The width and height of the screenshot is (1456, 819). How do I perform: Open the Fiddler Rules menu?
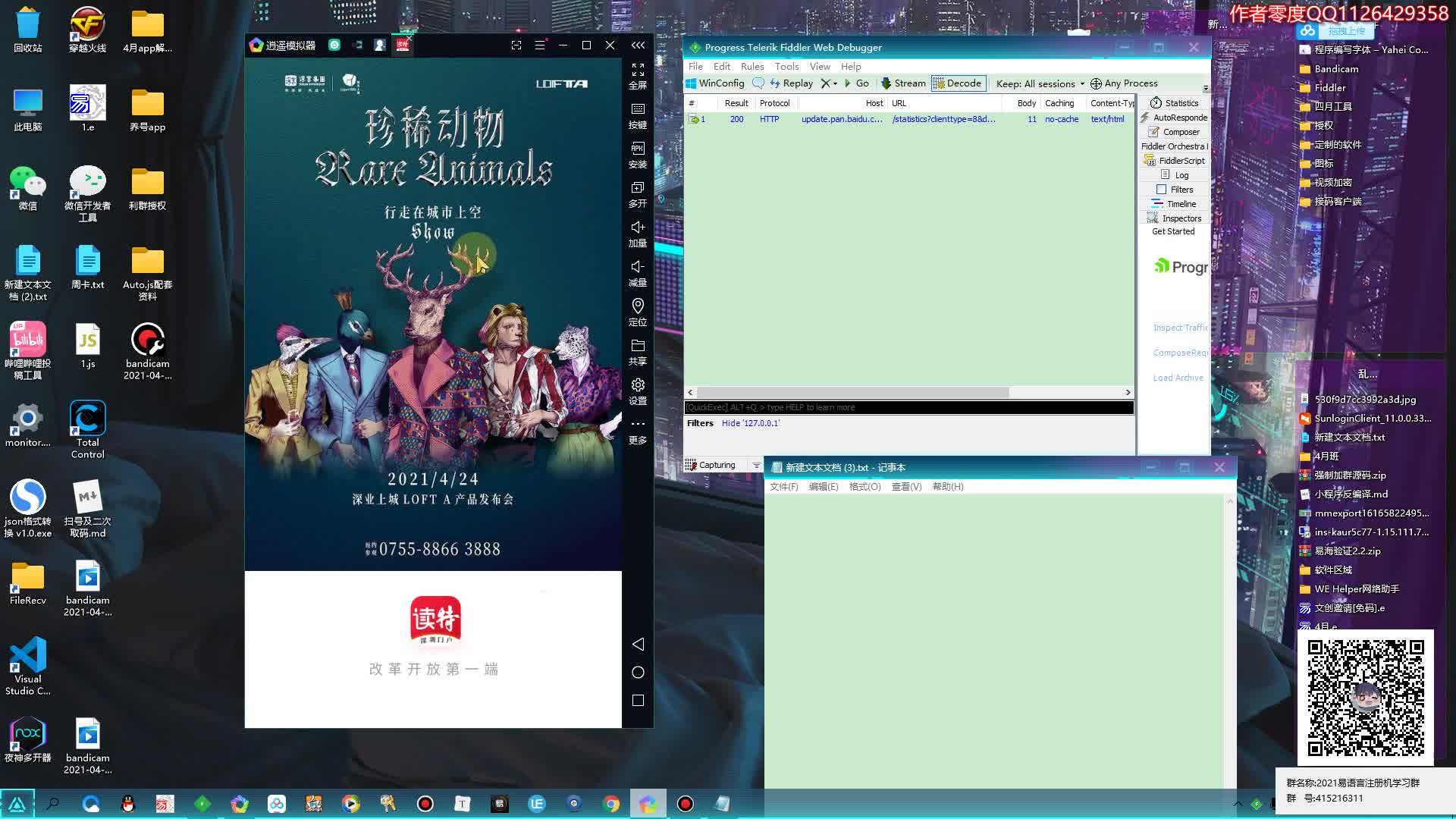[752, 67]
